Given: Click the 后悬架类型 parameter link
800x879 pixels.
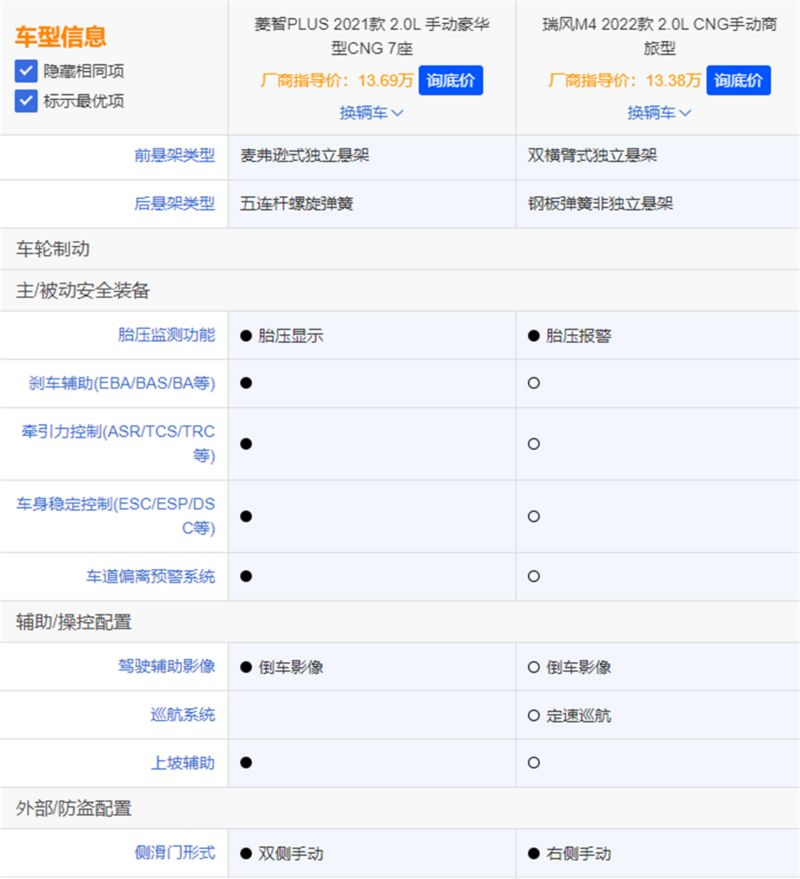Looking at the screenshot, I should [x=174, y=203].
